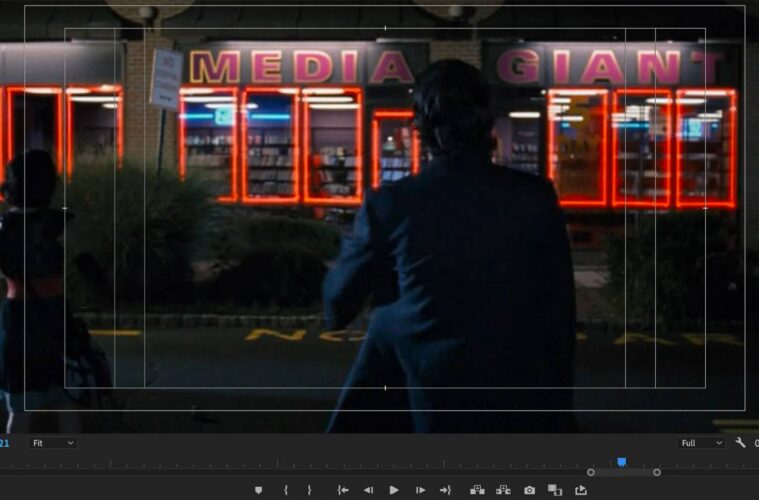The width and height of the screenshot is (759, 500).
Task: Click the blue playhead marker
Action: (621, 462)
